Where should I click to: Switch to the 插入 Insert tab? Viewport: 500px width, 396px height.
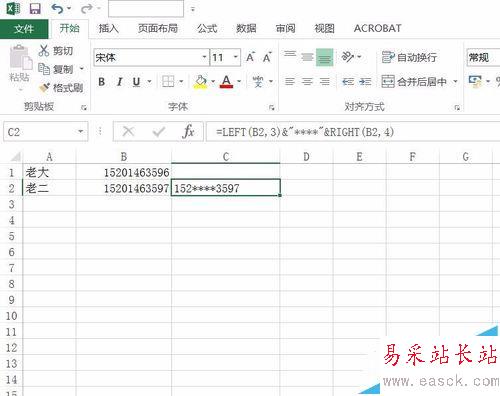pyautogui.click(x=108, y=29)
